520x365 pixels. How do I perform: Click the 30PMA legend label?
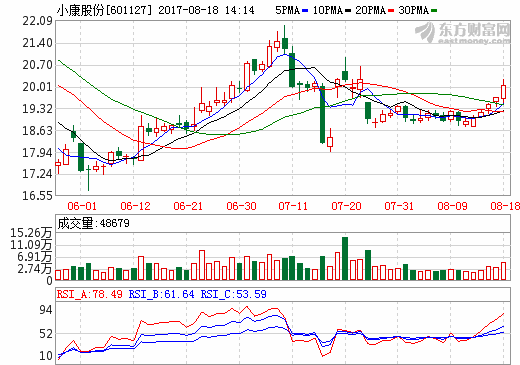pos(413,10)
